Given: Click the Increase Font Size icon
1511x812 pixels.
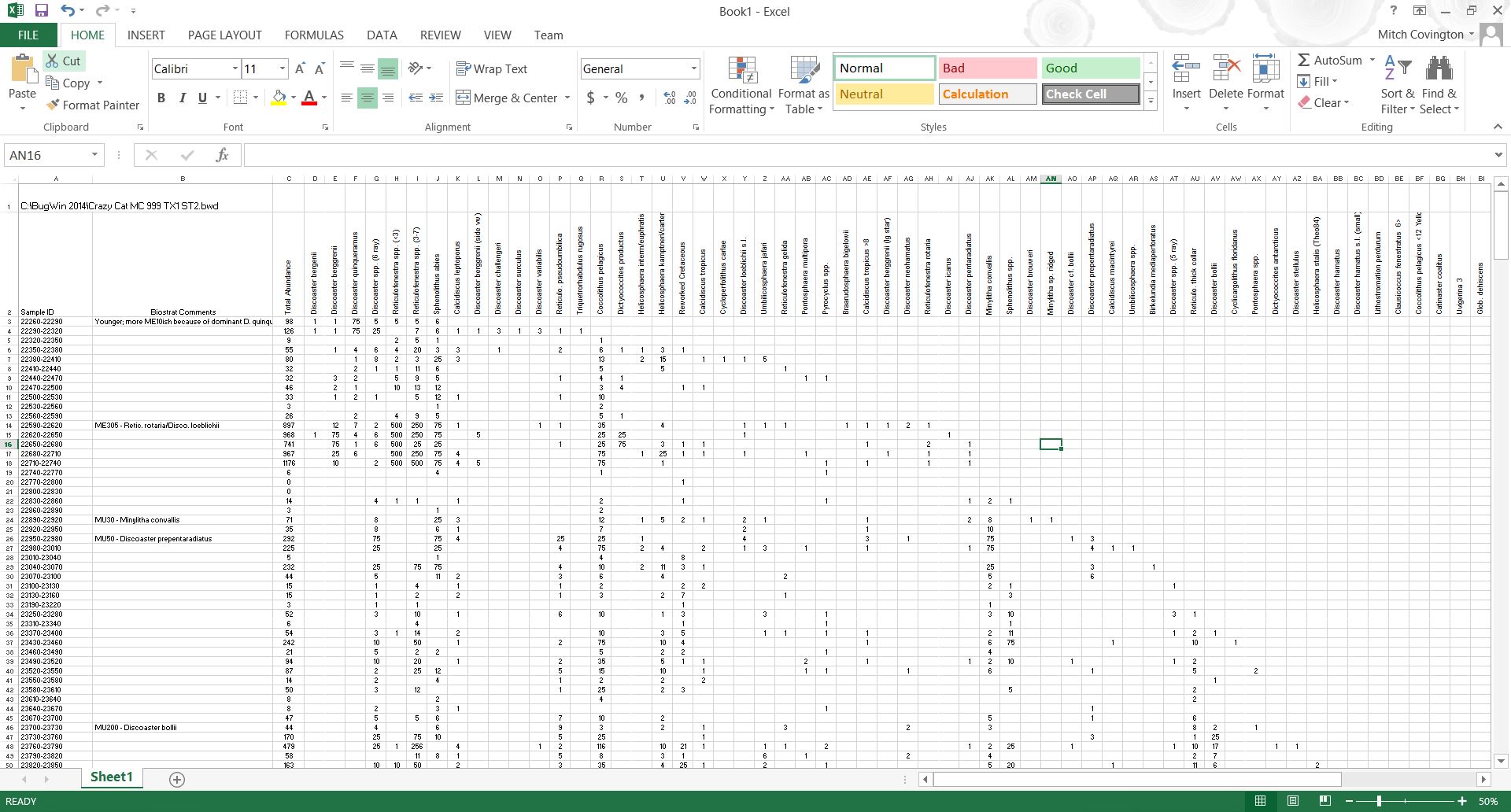Looking at the screenshot, I should 300,69.
